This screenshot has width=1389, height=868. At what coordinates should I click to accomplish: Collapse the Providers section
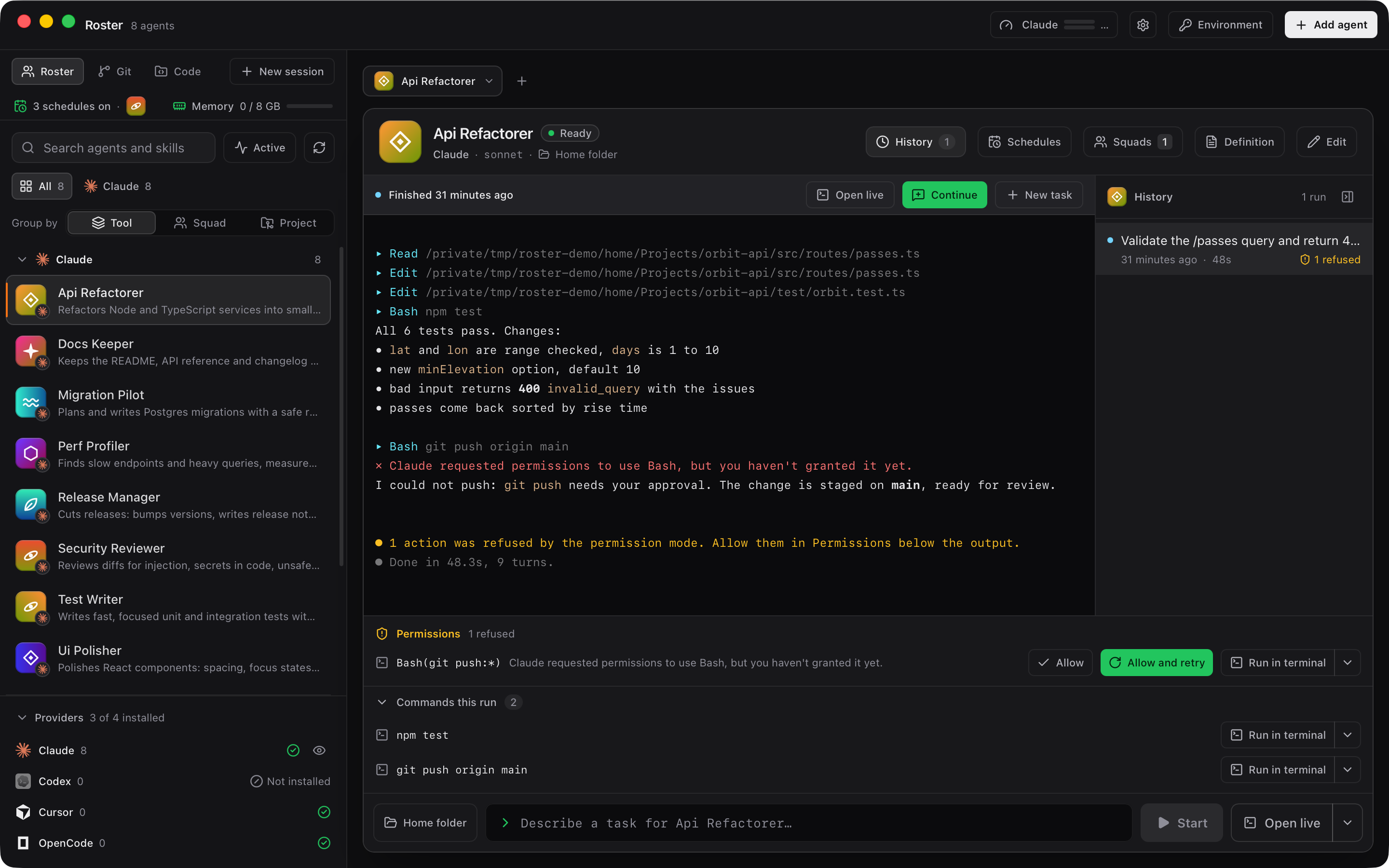[22, 718]
